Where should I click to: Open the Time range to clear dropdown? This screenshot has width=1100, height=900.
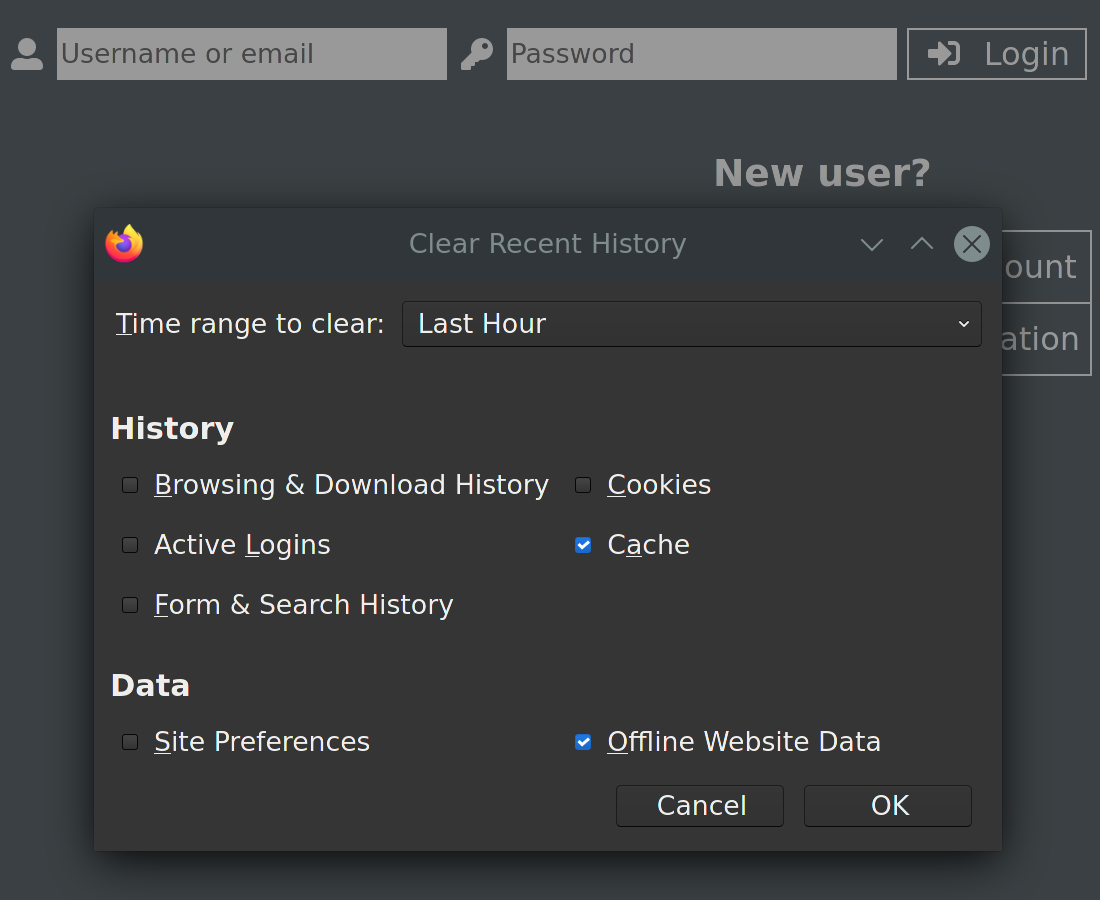[x=691, y=324]
